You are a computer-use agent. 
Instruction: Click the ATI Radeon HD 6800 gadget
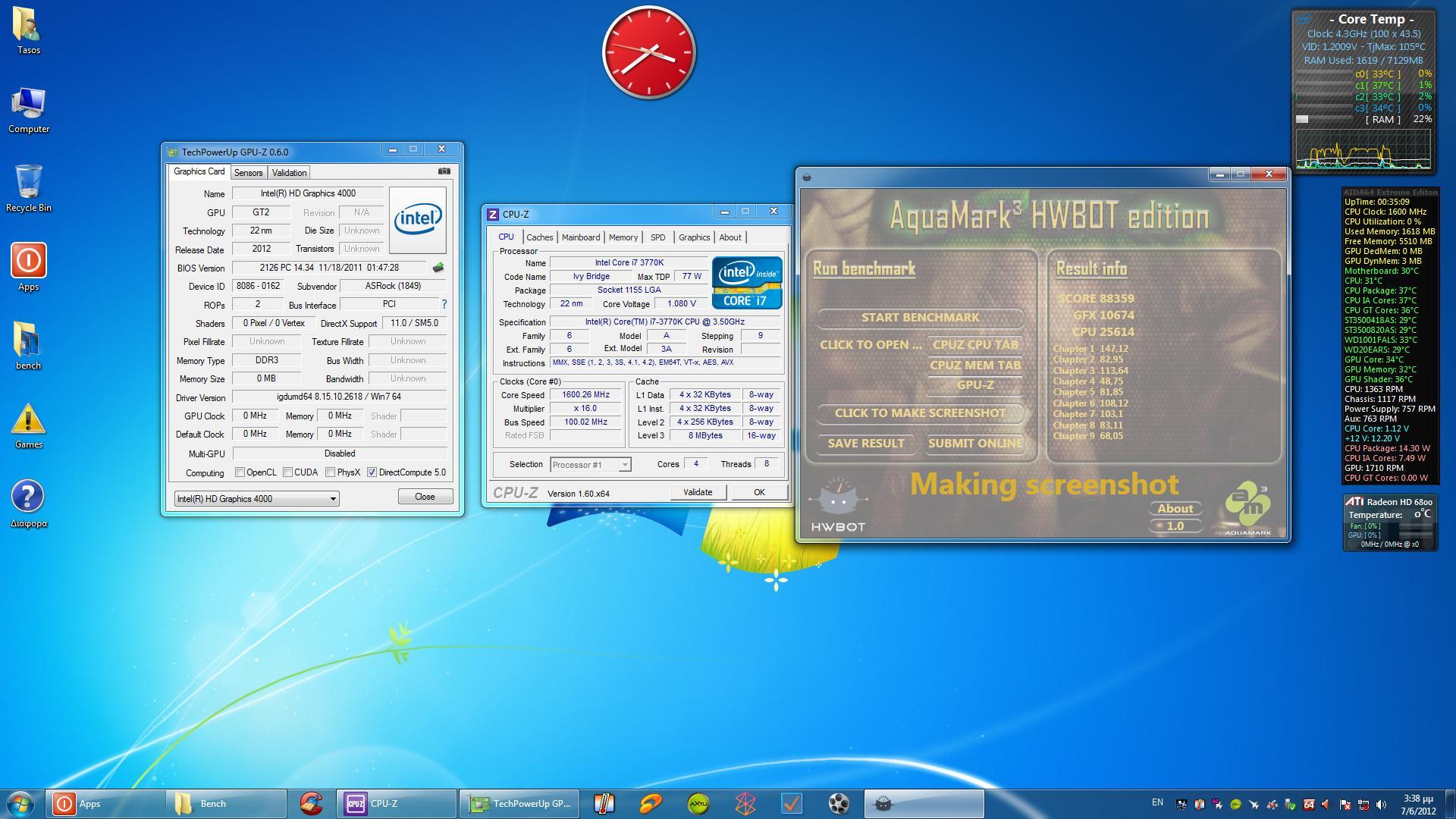[1389, 522]
